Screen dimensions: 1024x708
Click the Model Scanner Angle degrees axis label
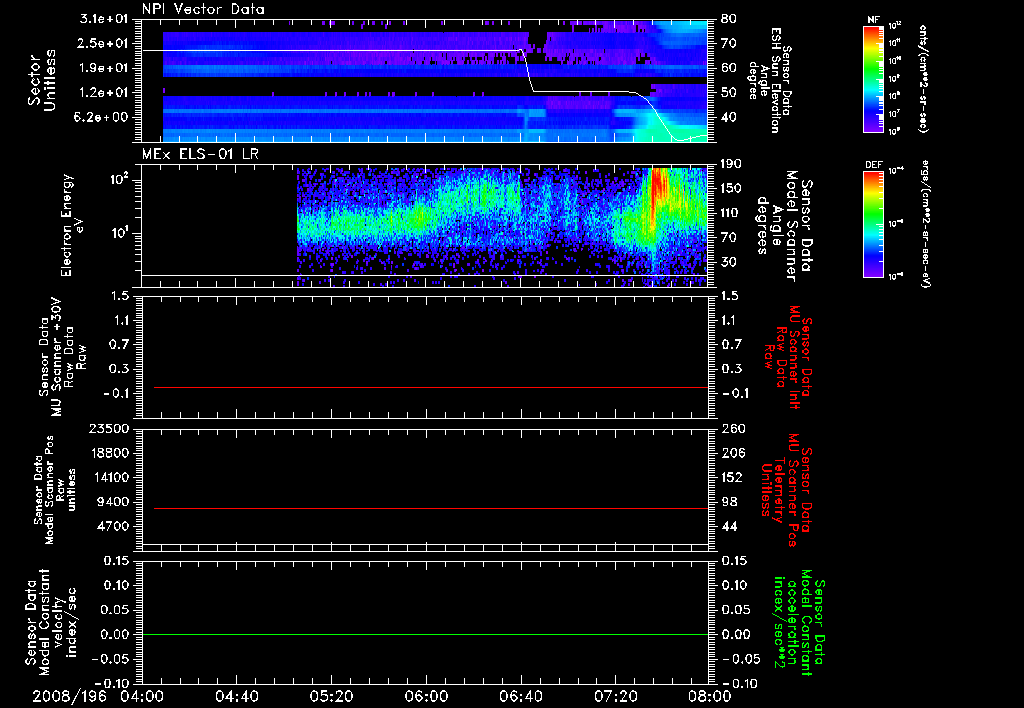pyautogui.click(x=784, y=226)
